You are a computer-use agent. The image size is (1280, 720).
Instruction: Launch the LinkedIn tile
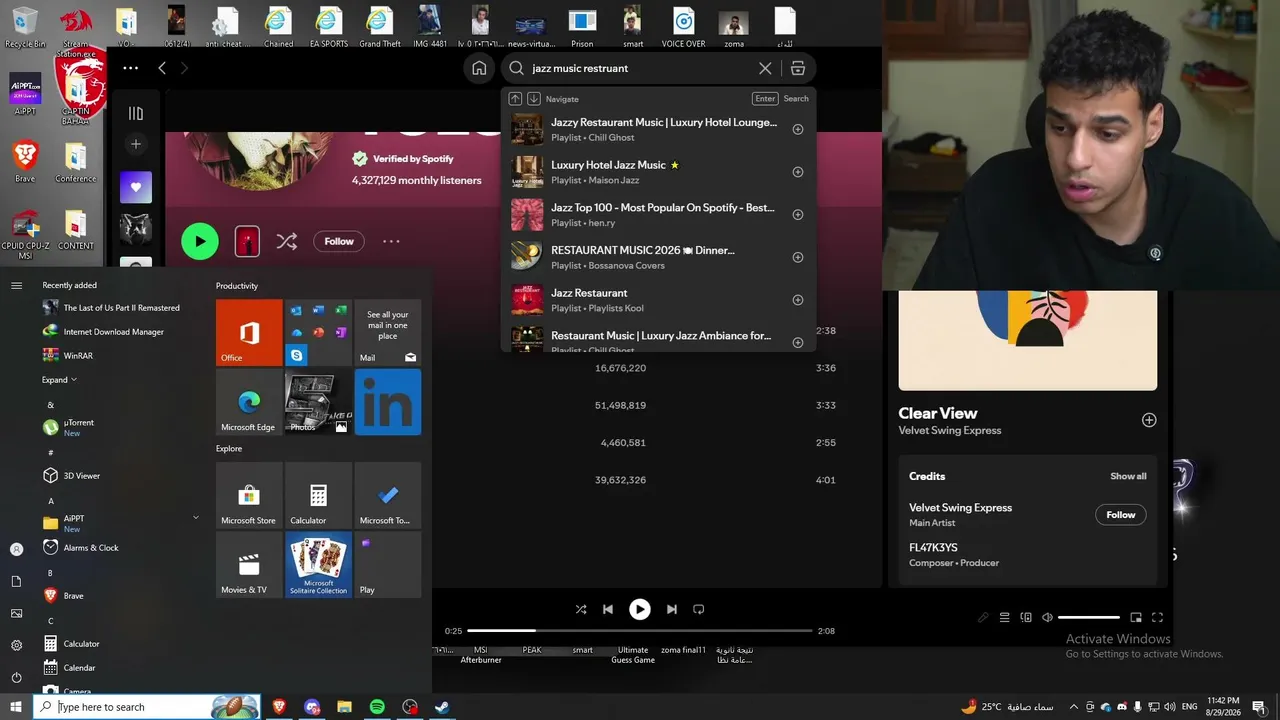388,402
